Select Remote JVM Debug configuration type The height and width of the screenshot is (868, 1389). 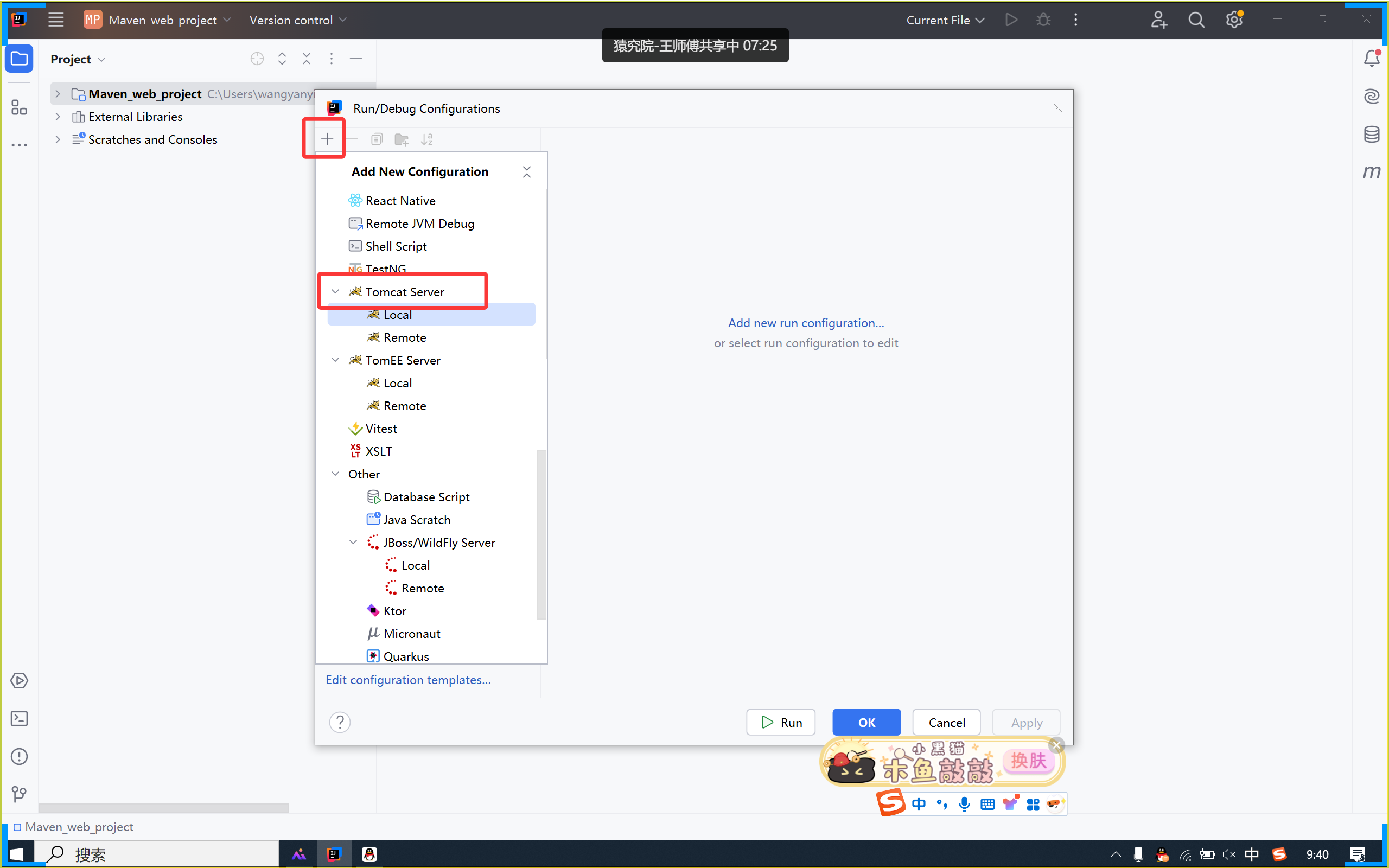[x=431, y=224]
